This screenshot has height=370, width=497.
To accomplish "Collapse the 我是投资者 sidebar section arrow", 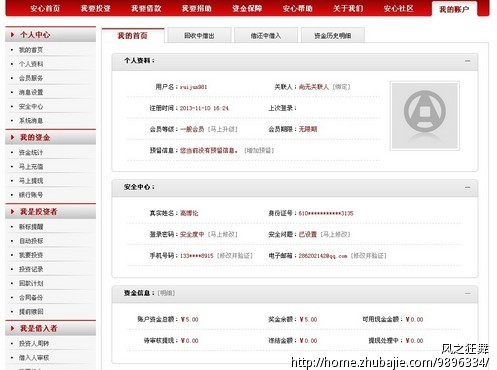I will tap(13, 212).
